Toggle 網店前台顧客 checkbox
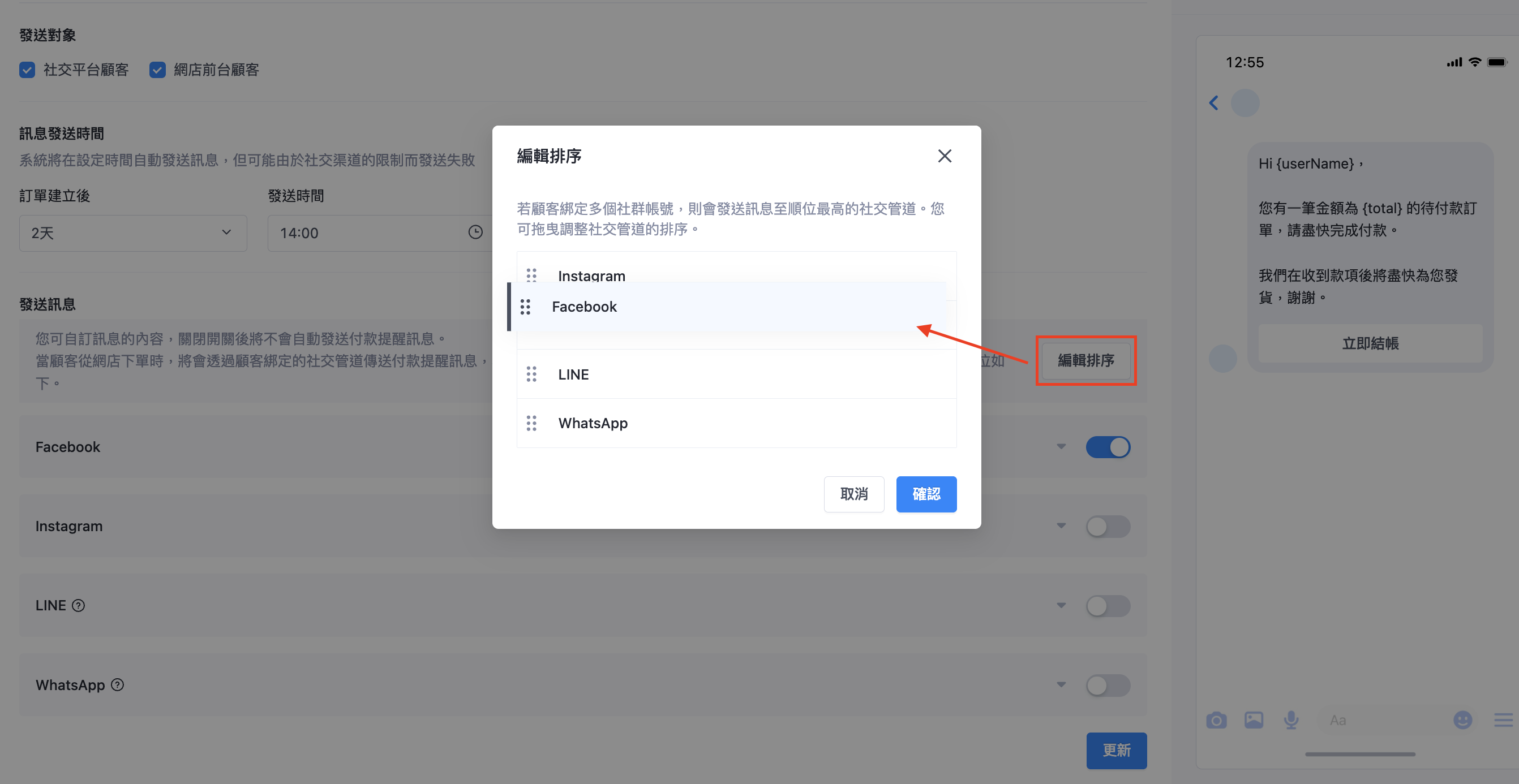Screen dimensions: 1519x784 (x=157, y=70)
